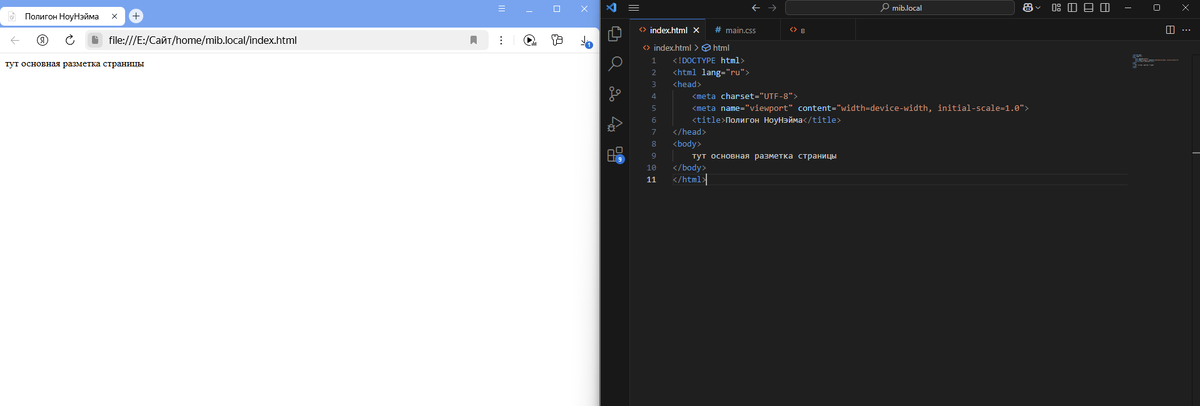1200x406 pixels.
Task: Open the browser media playback control icon
Action: (x=530, y=40)
